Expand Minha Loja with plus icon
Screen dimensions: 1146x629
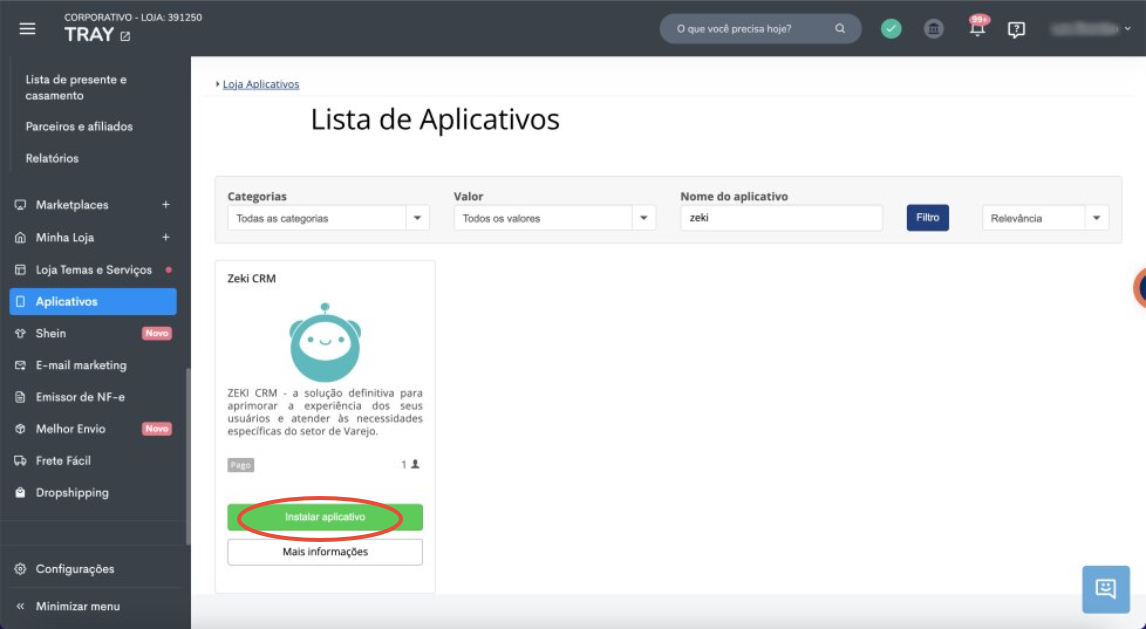166,237
